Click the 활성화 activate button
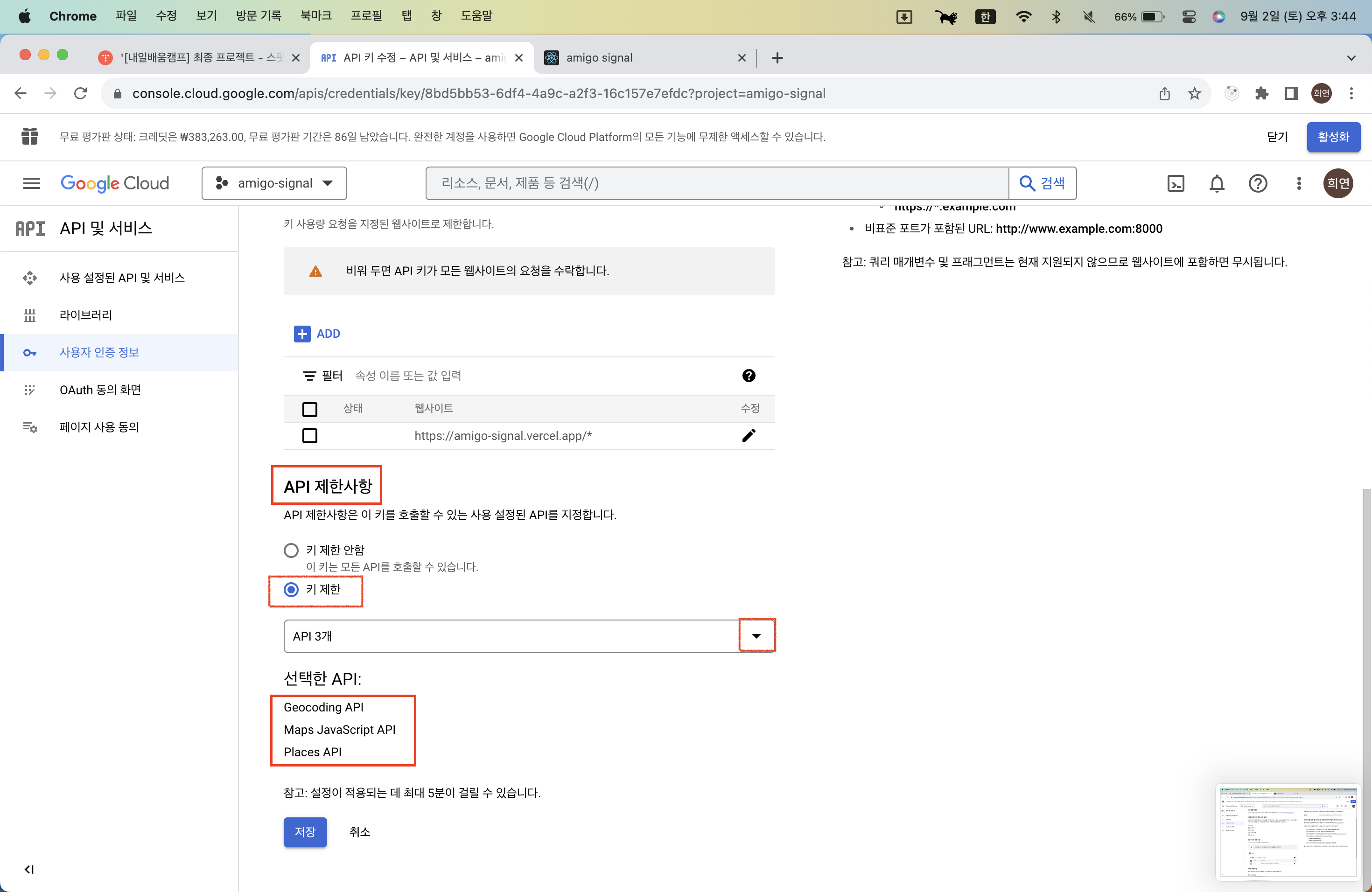1372x892 pixels. 1333,137
